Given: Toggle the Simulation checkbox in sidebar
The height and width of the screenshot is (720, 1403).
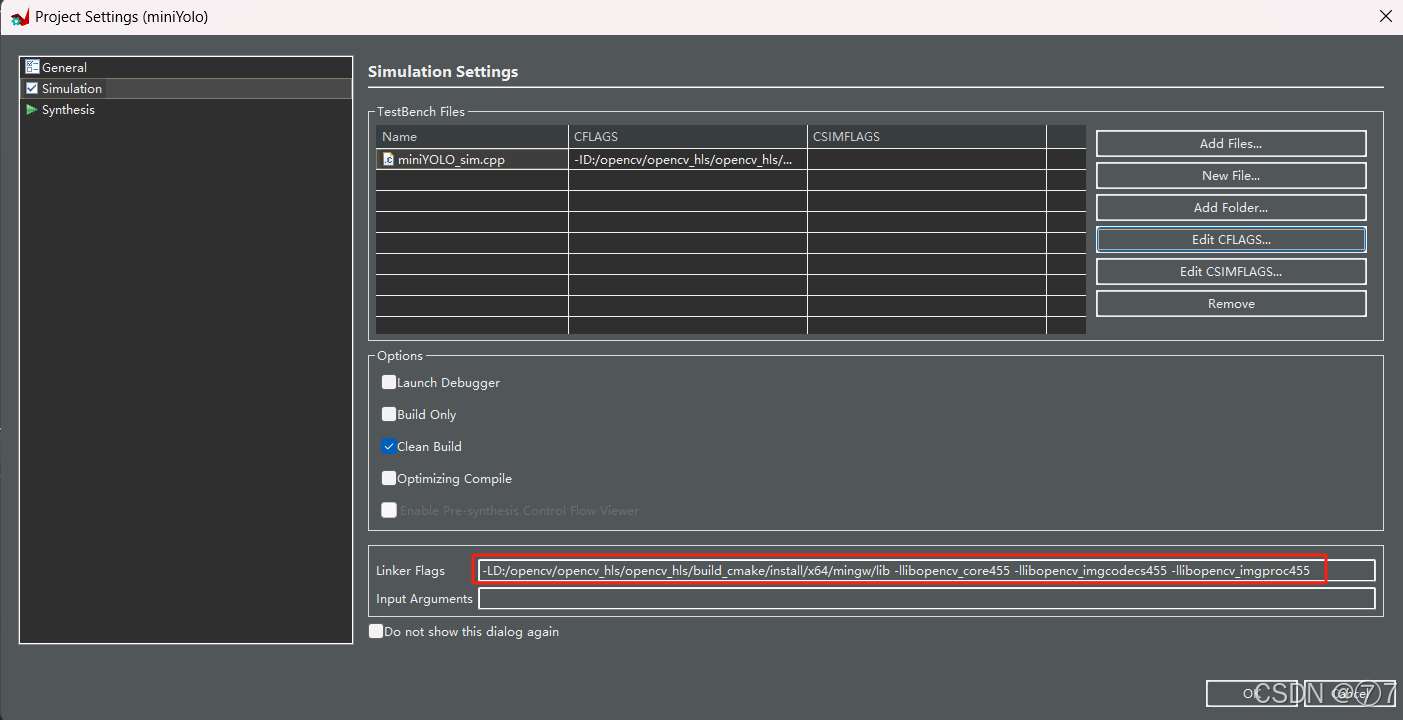Looking at the screenshot, I should click(x=30, y=88).
